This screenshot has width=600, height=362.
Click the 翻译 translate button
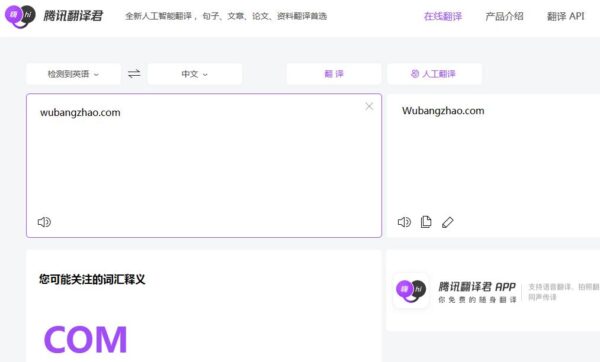pos(334,74)
